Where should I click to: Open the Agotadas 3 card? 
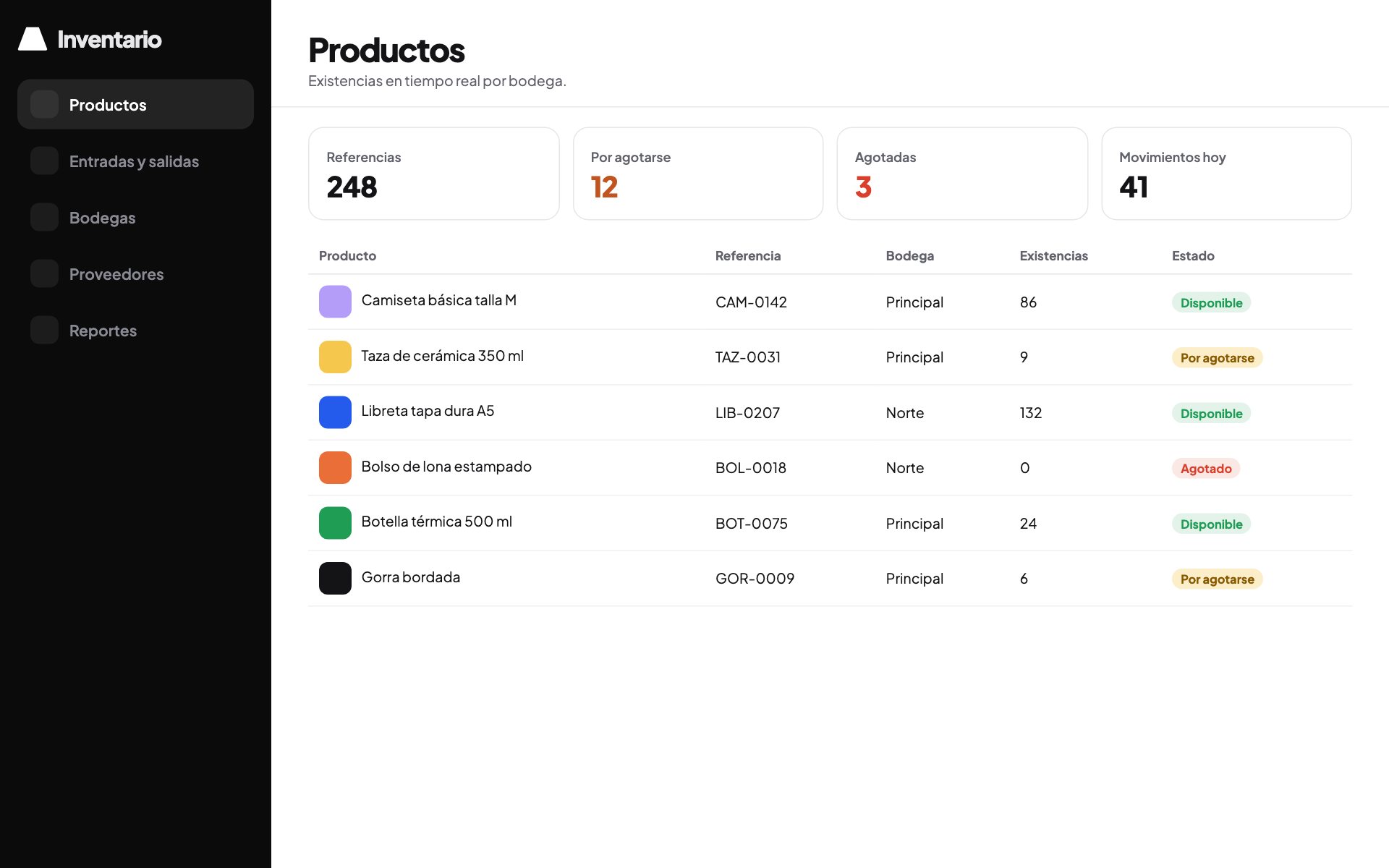[x=962, y=174]
